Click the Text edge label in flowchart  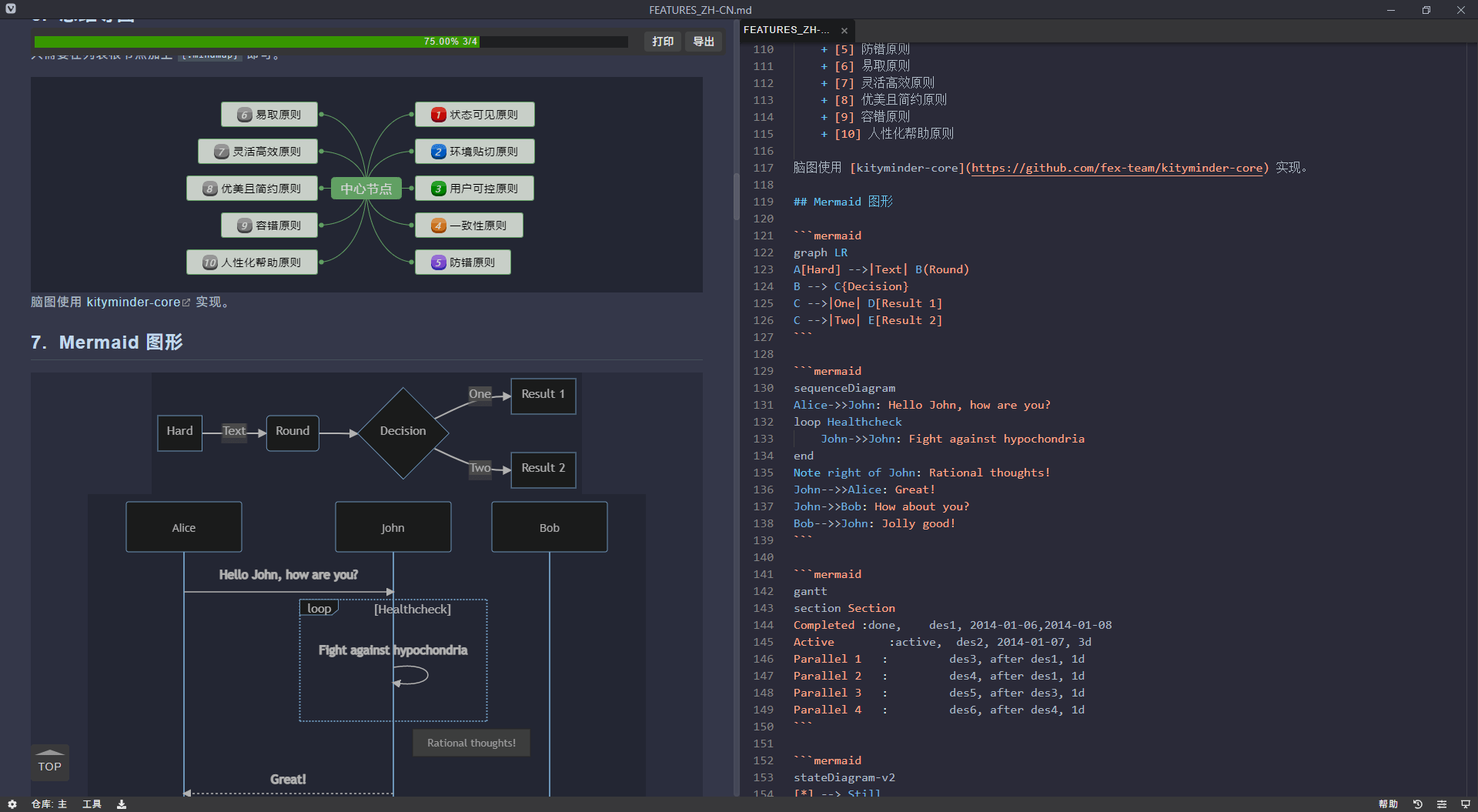coord(234,431)
